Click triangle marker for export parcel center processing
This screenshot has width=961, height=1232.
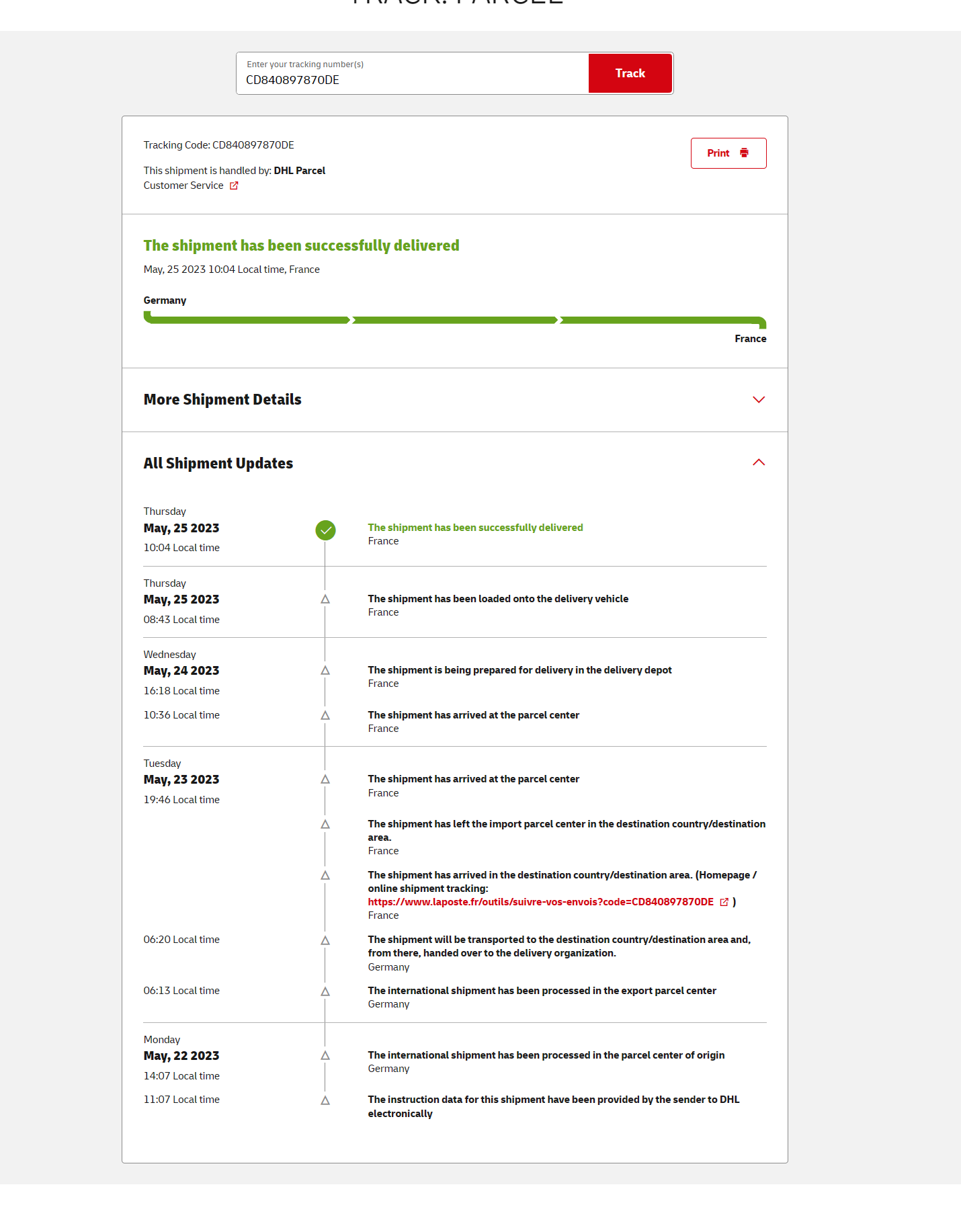pyautogui.click(x=325, y=991)
